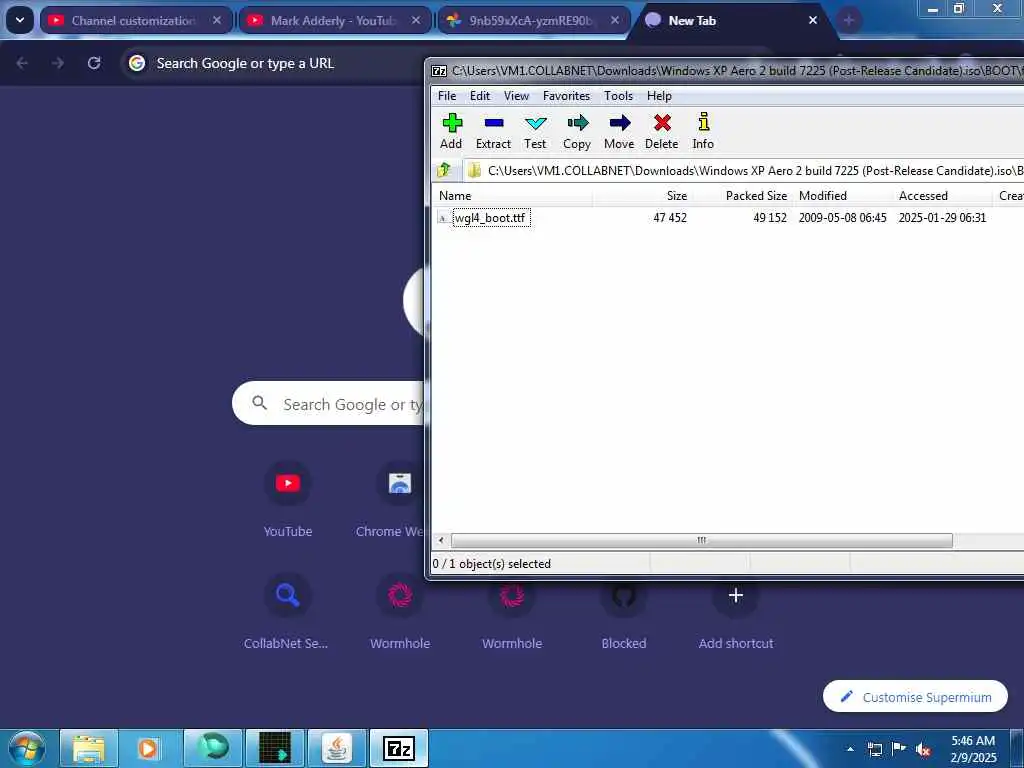Click the Copy toolbar icon in 7-Zip
The width and height of the screenshot is (1024, 768).
pos(577,131)
